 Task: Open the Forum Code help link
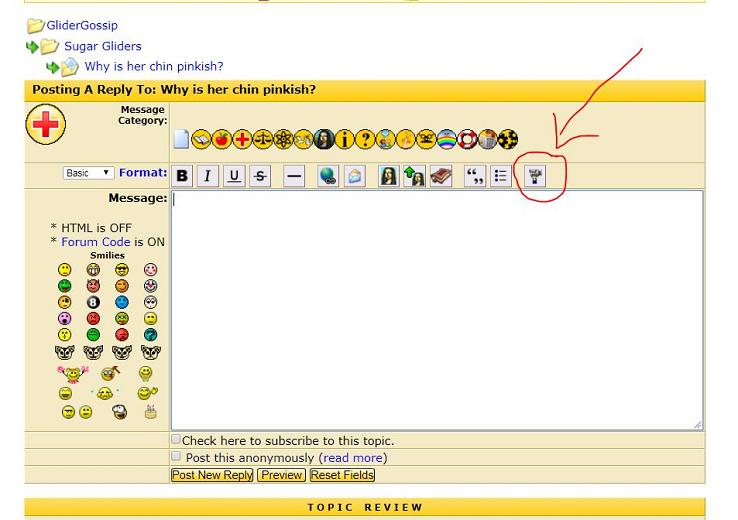96,242
